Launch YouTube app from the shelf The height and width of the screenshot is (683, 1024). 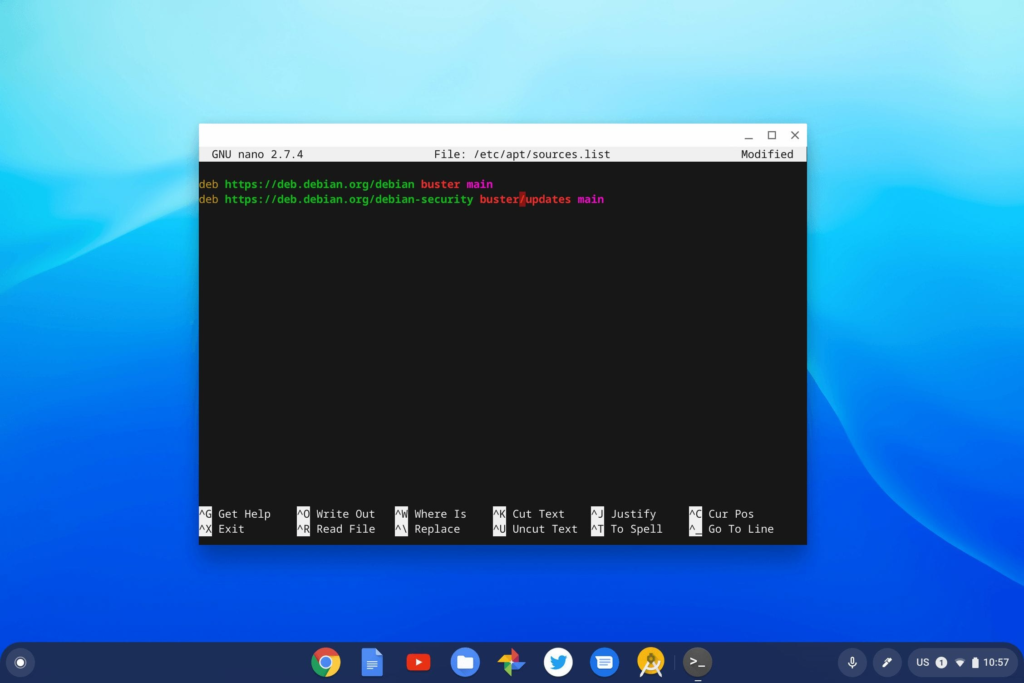click(x=418, y=662)
